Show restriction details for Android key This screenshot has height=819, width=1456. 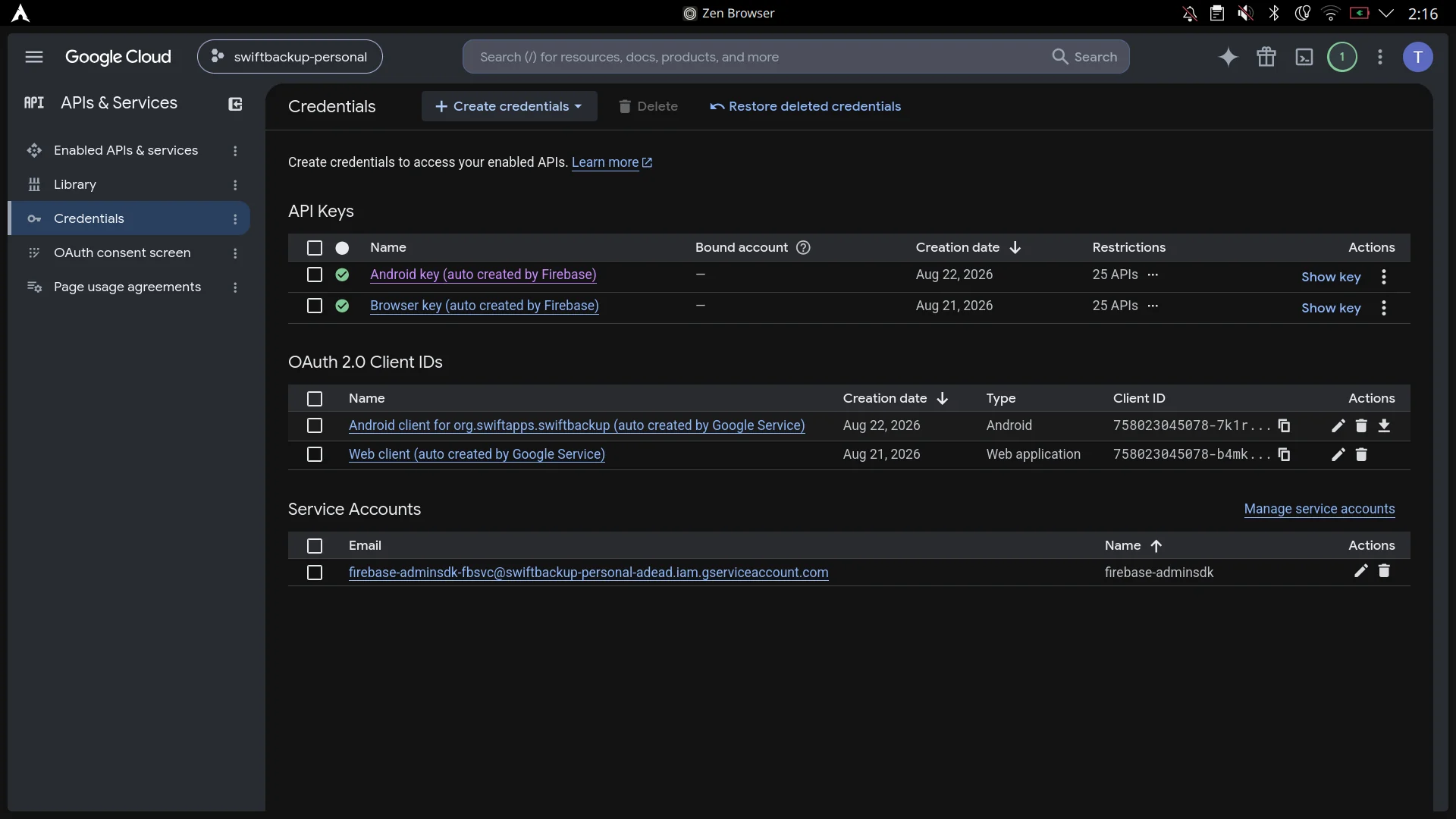(x=1153, y=275)
